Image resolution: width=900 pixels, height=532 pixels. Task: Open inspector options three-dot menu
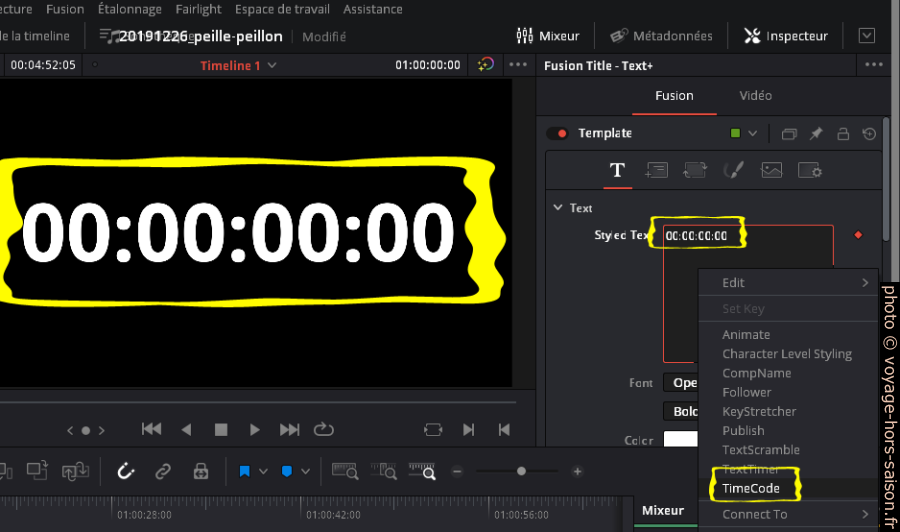874,65
